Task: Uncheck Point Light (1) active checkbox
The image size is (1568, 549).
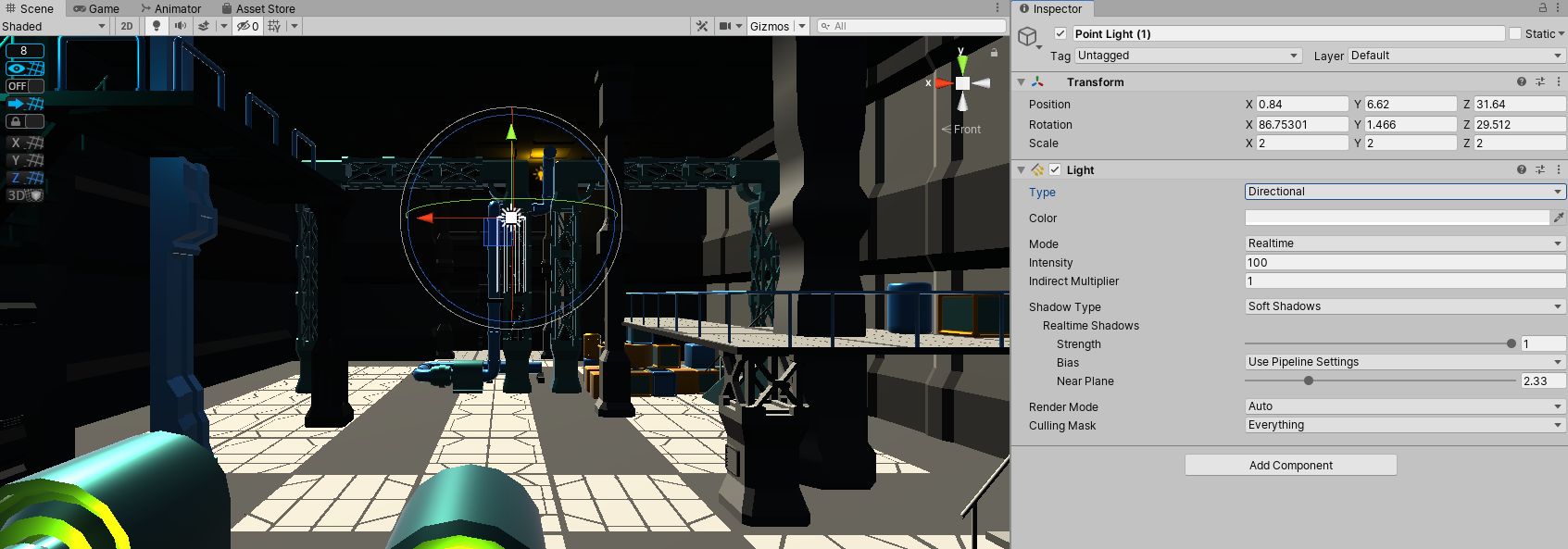Action: 1060,33
